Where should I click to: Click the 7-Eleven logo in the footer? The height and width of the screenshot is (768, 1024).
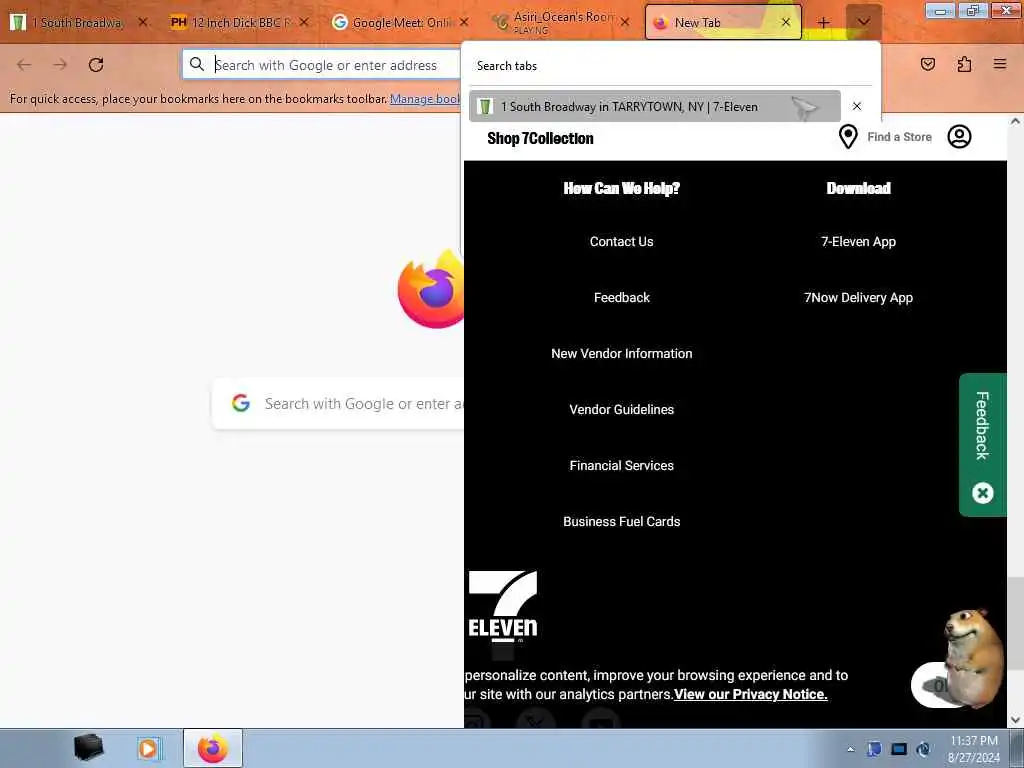503,607
